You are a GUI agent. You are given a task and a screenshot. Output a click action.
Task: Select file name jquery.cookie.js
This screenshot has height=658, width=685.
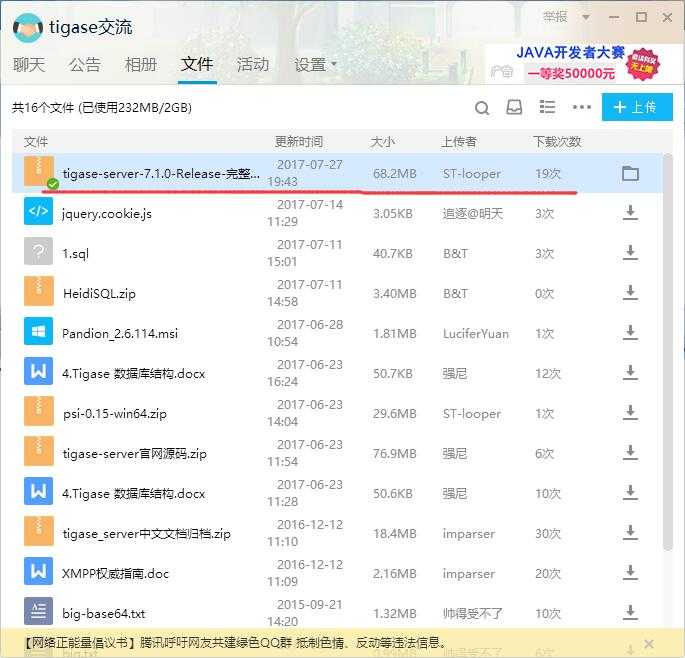point(107,214)
